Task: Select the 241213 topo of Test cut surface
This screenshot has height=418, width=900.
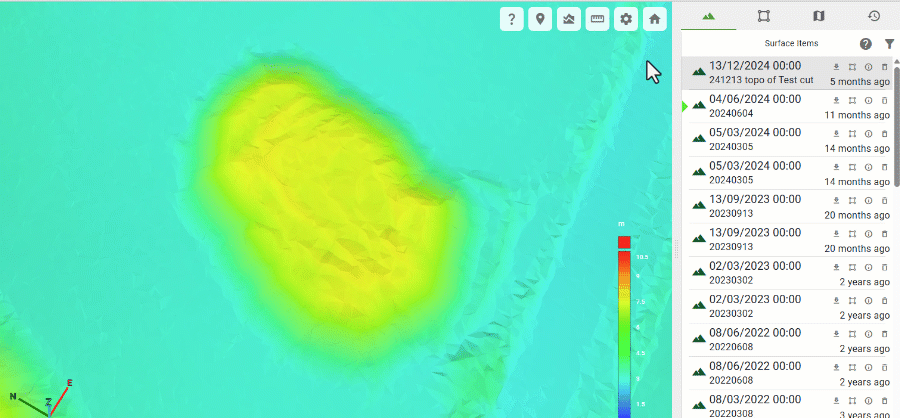Action: coord(788,73)
